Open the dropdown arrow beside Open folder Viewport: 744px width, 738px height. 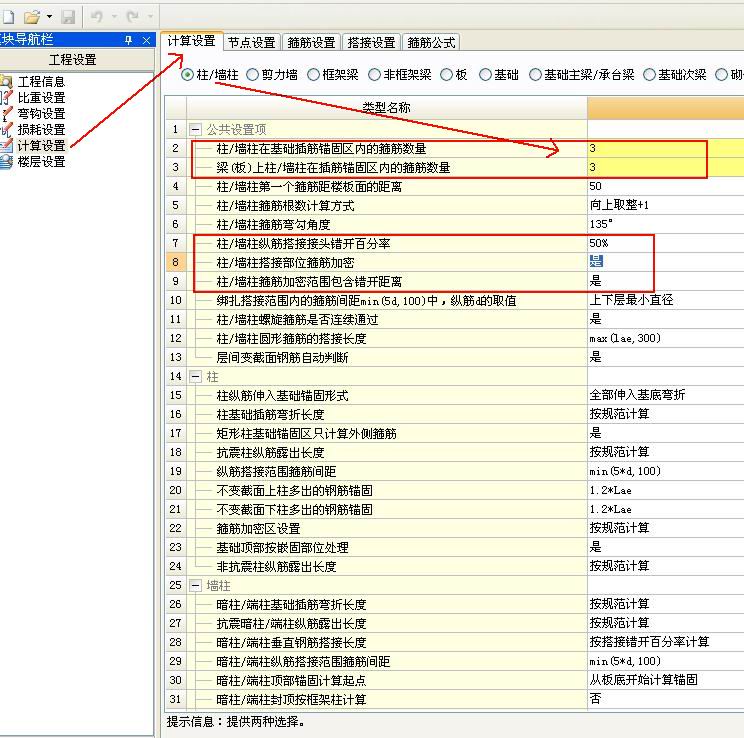point(49,17)
